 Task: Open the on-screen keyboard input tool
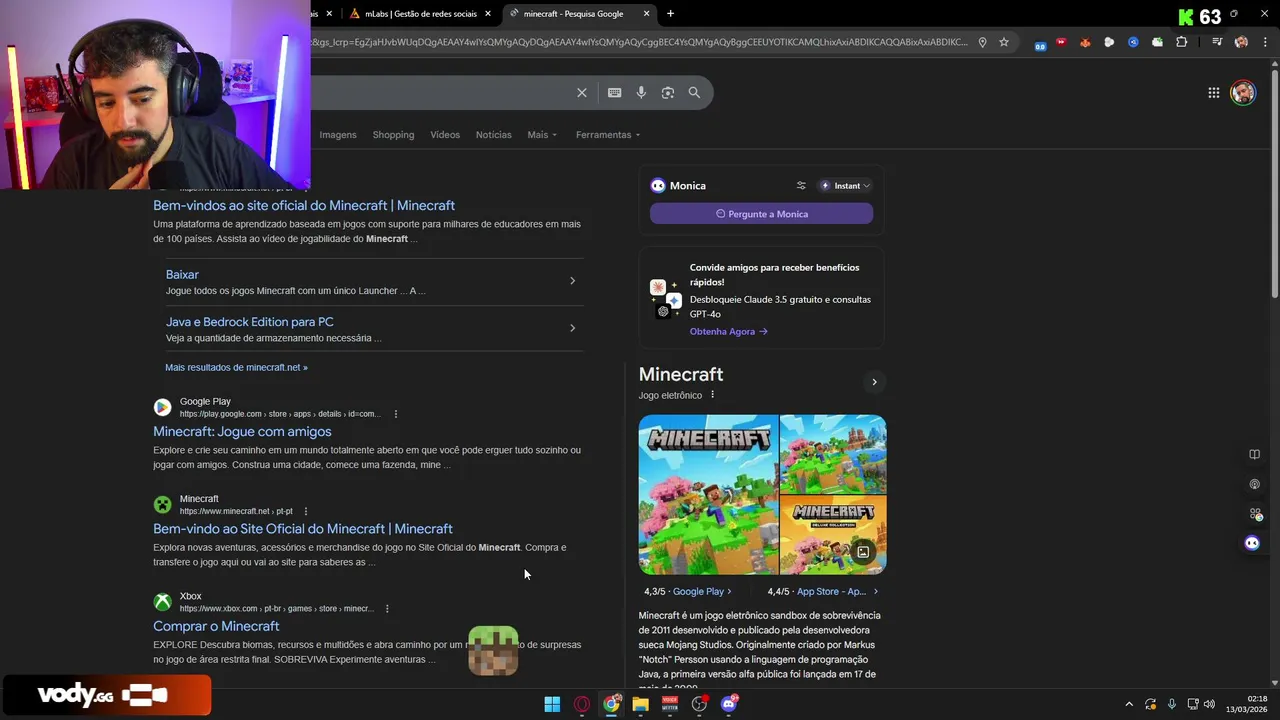coord(615,93)
